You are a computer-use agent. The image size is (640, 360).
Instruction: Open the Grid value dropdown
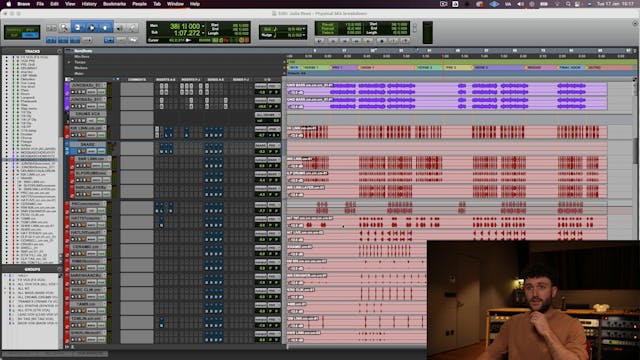(x=304, y=29)
